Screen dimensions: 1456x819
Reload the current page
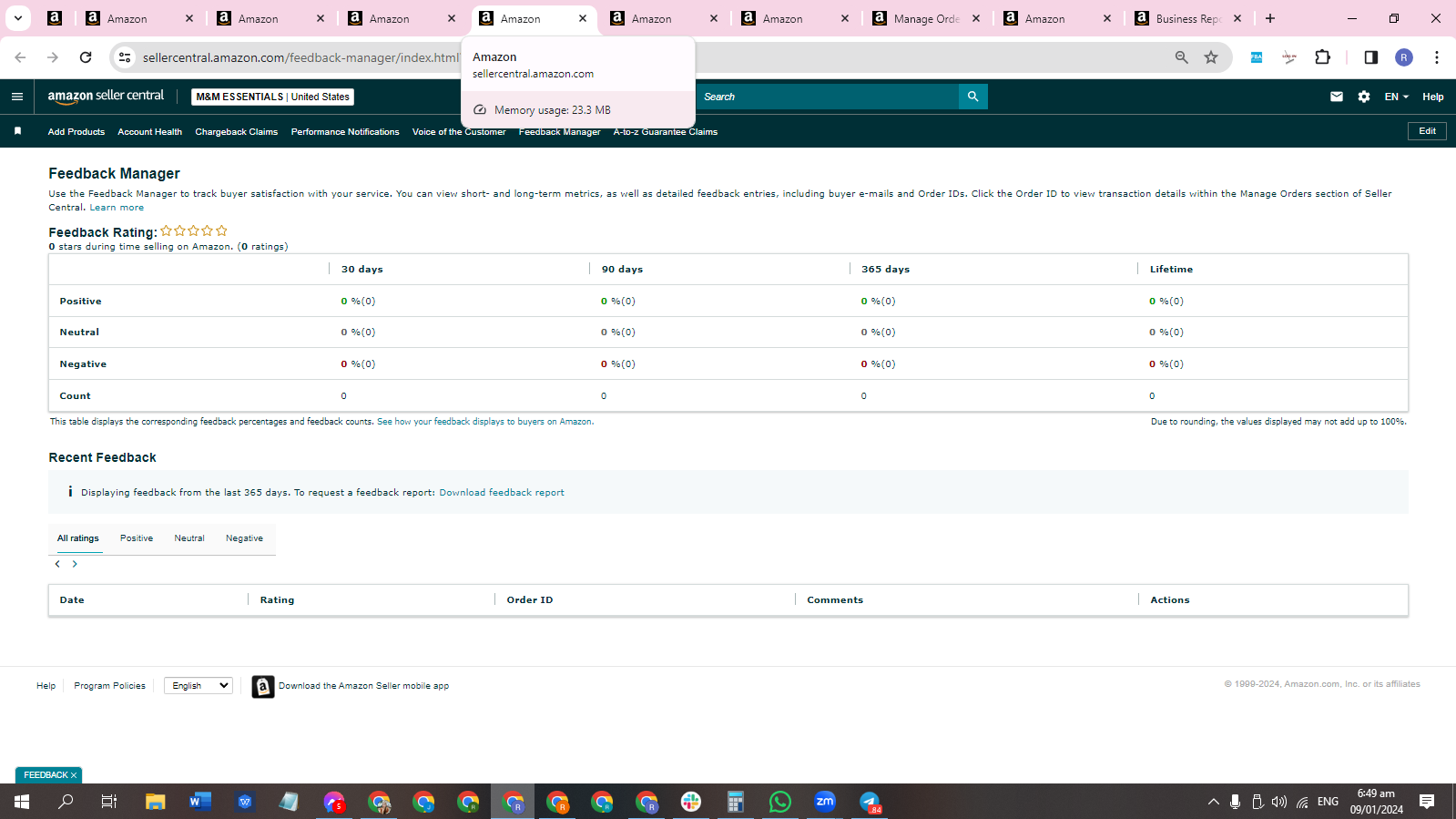click(x=86, y=57)
